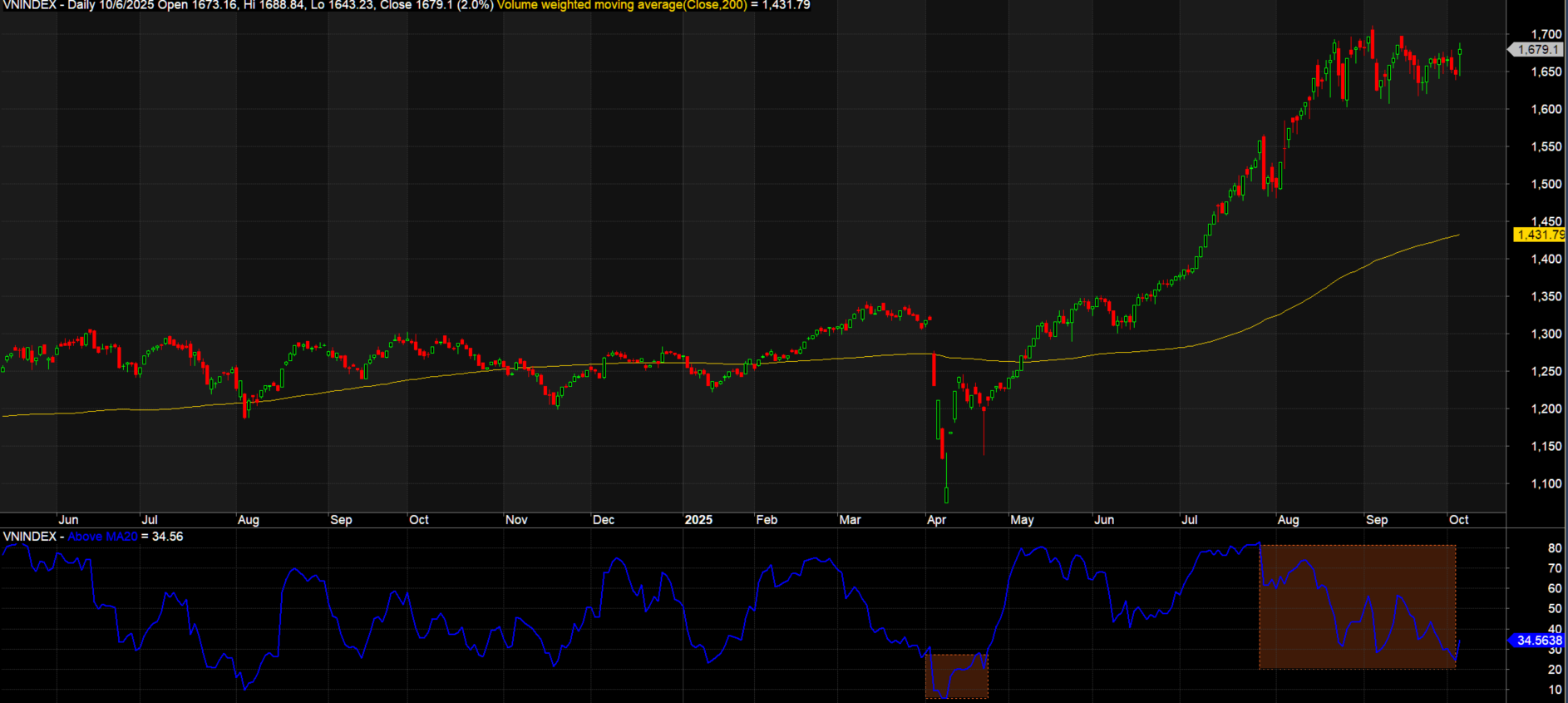1568x703 pixels.
Task: Click the Apr label on the time axis
Action: click(x=936, y=520)
